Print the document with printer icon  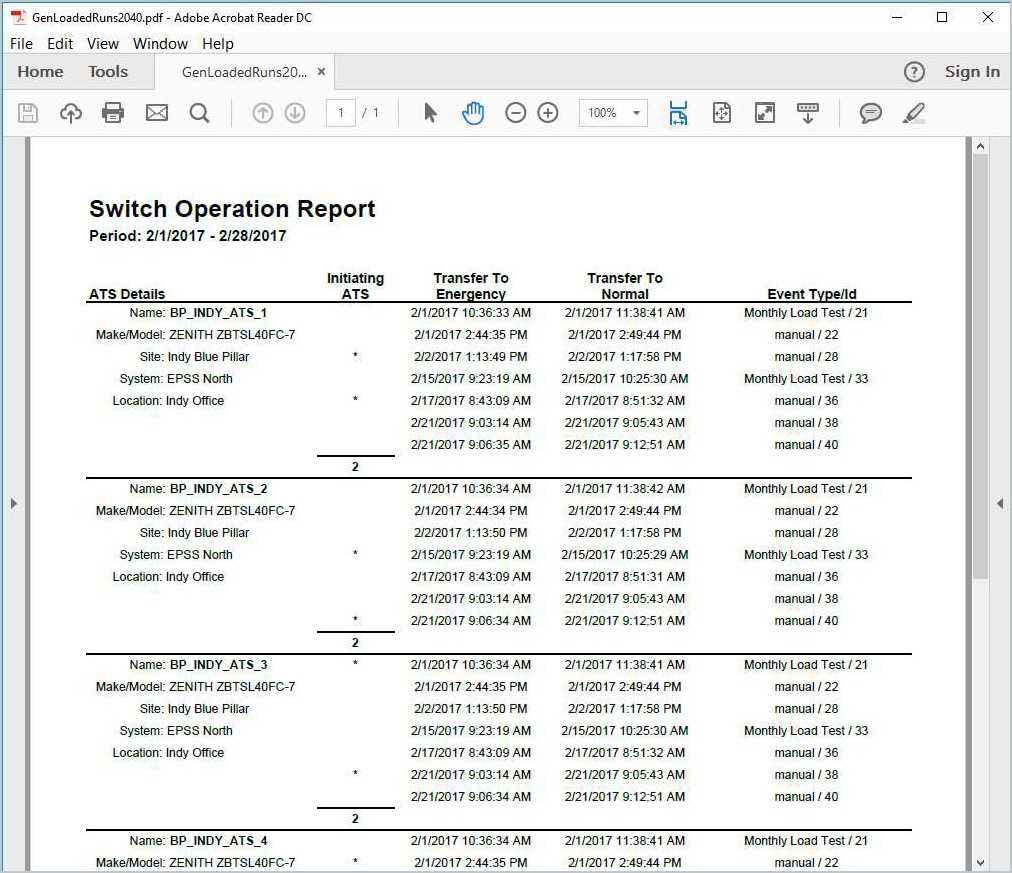113,113
